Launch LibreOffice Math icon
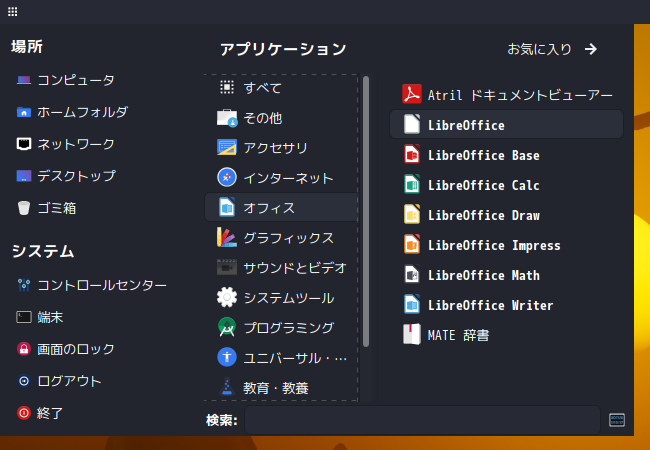This screenshot has width=650, height=450. pos(412,274)
